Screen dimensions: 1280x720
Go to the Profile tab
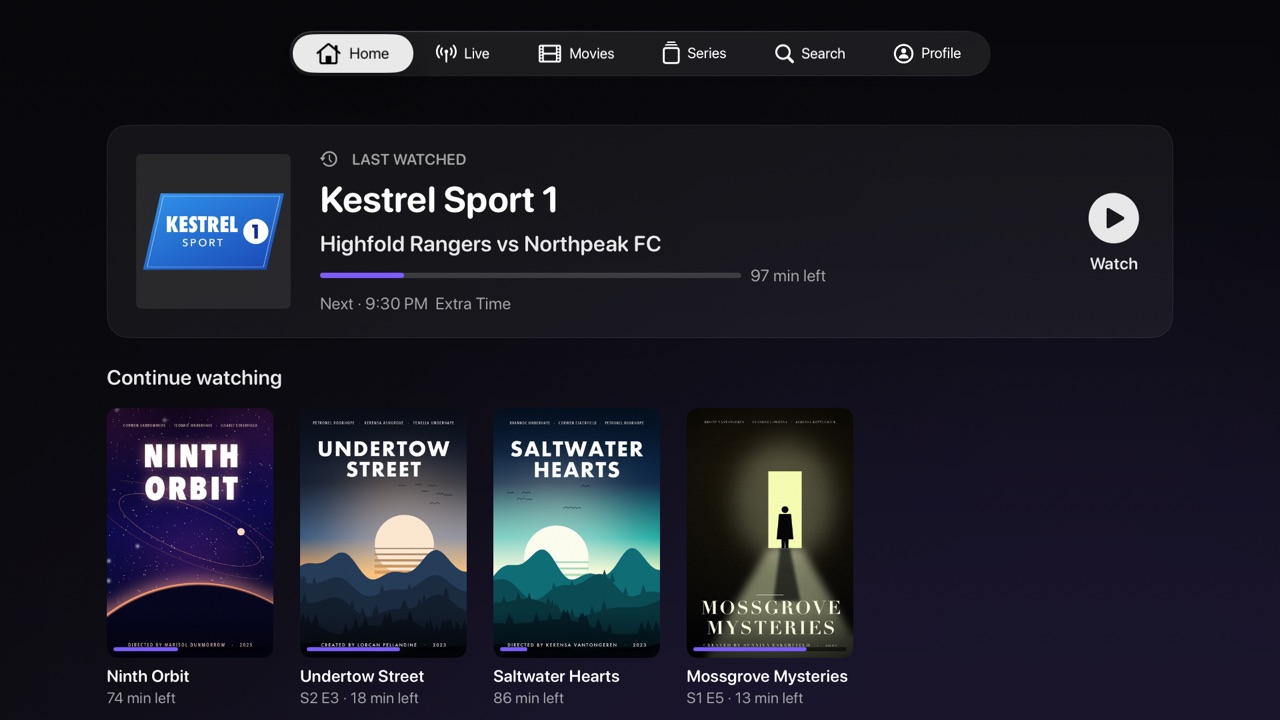pos(927,53)
